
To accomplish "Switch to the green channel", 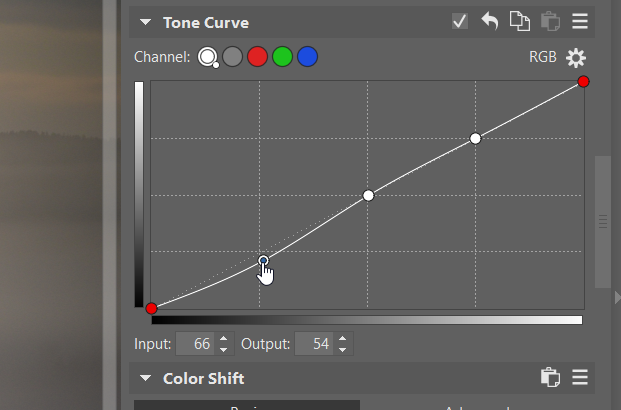I will click(282, 57).
